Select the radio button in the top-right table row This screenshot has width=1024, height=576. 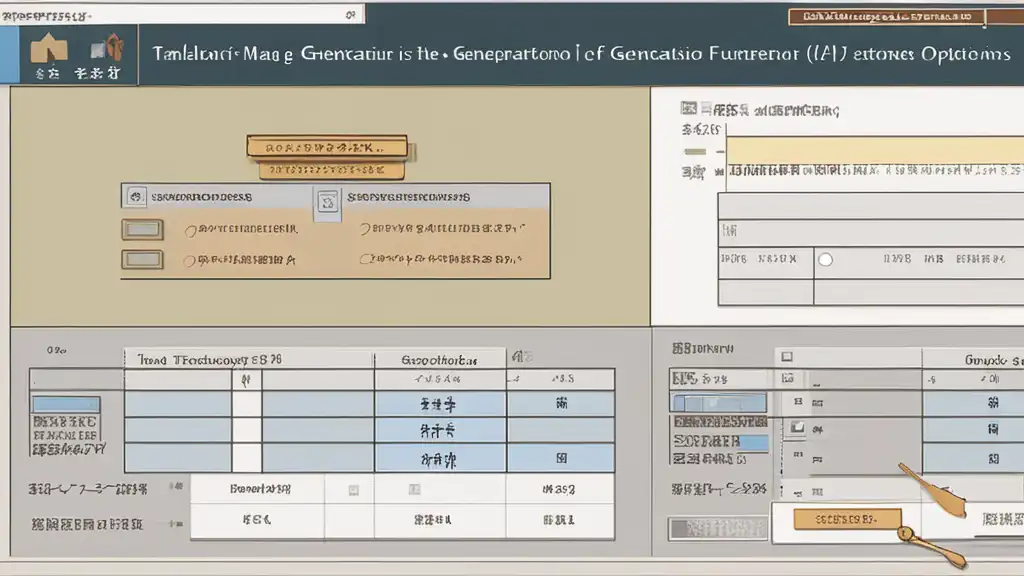pos(825,259)
